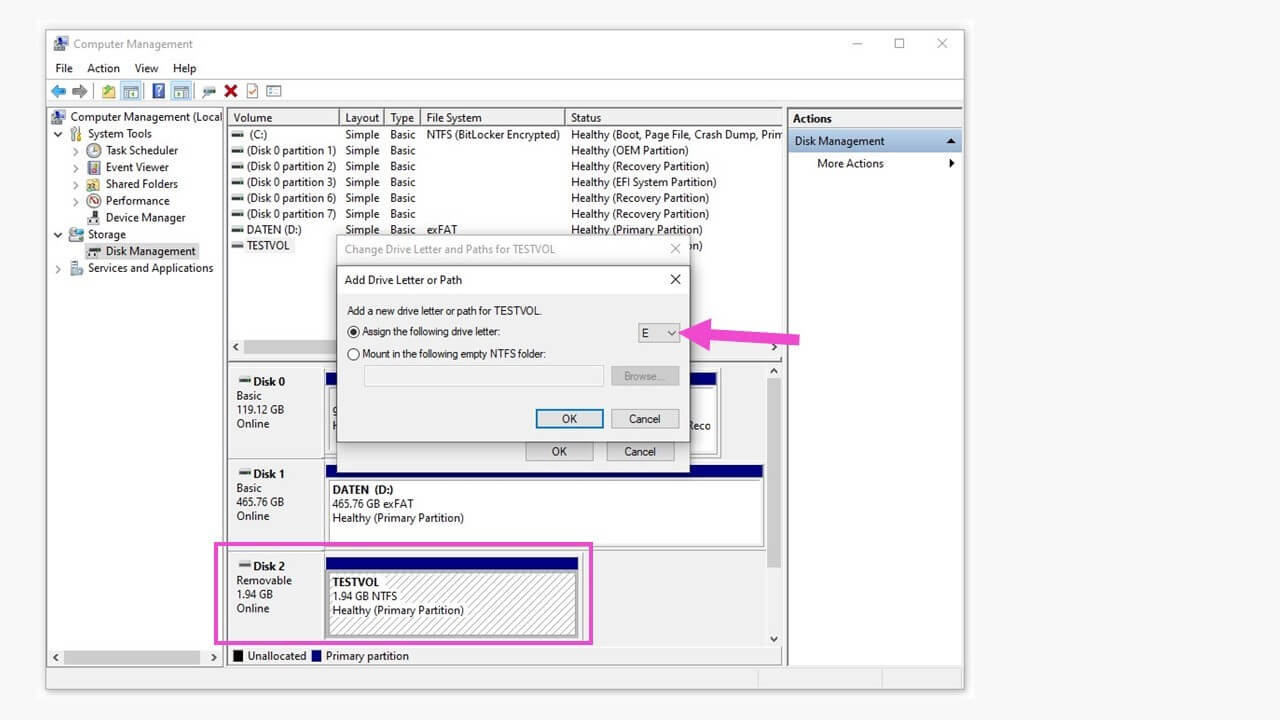
Task: Select 'Assign the following drive letter' radio button
Action: [353, 332]
